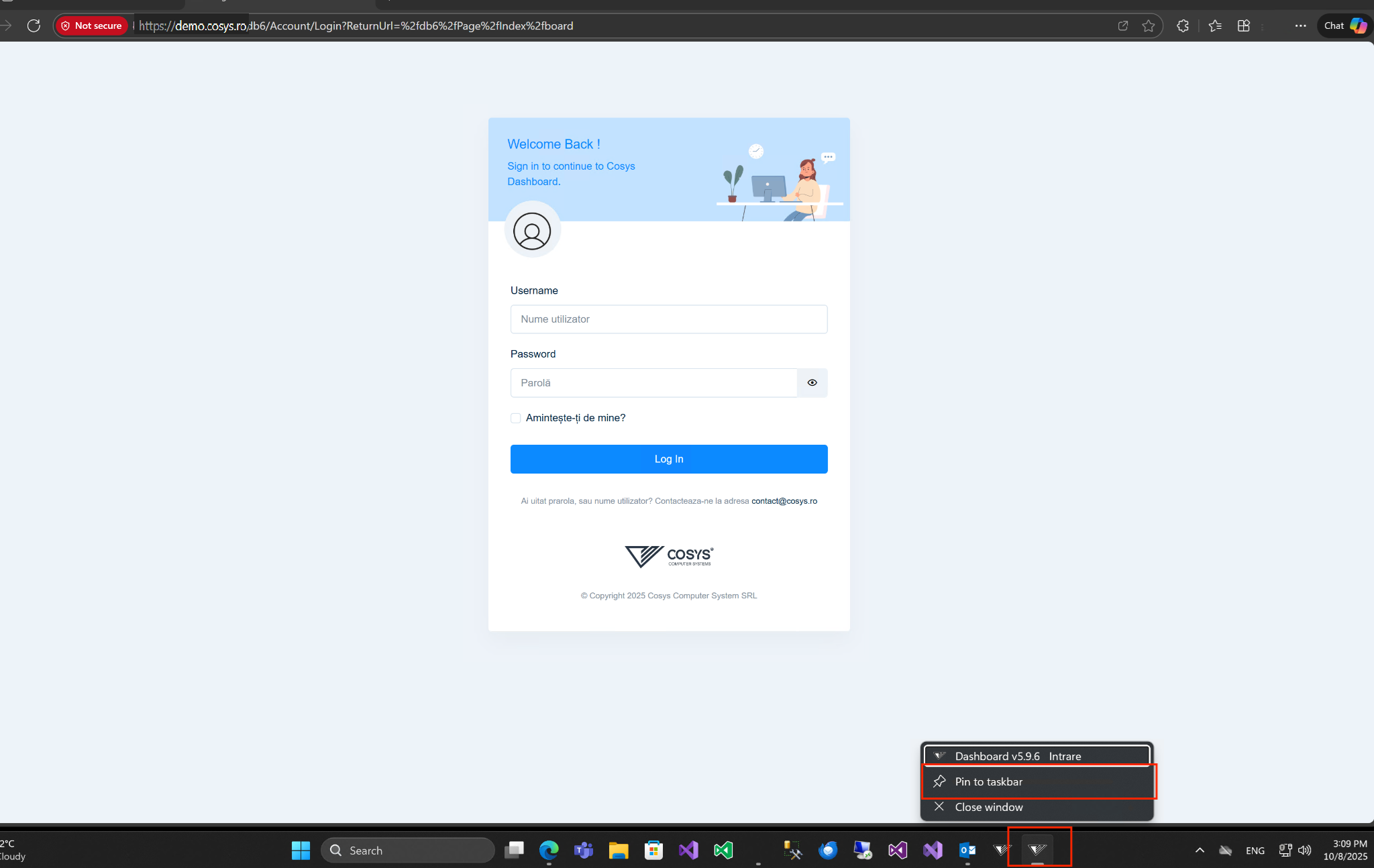1374x868 pixels.
Task: Open Thunderbird from the taskbar
Action: 828,851
